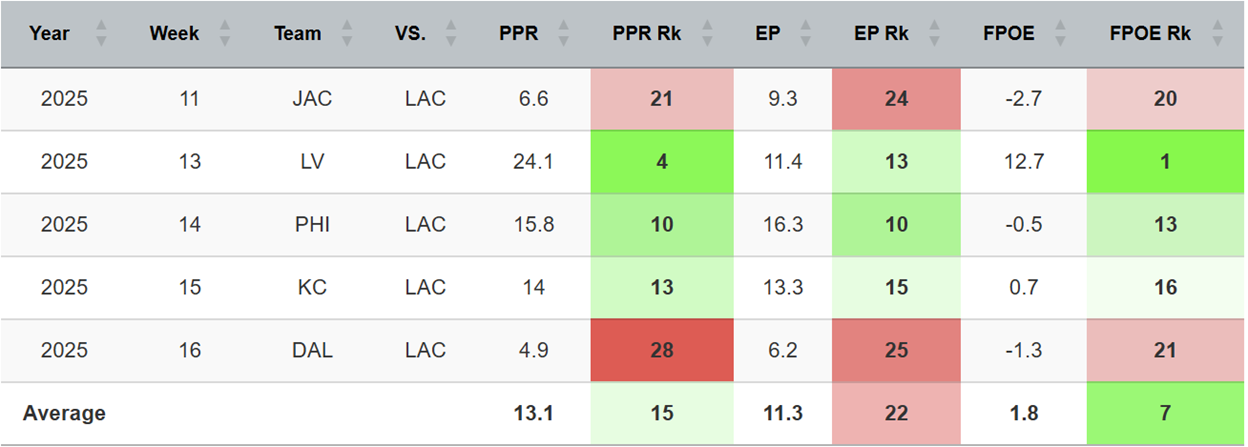
Task: Click the Year column header label
Action: (x=50, y=34)
